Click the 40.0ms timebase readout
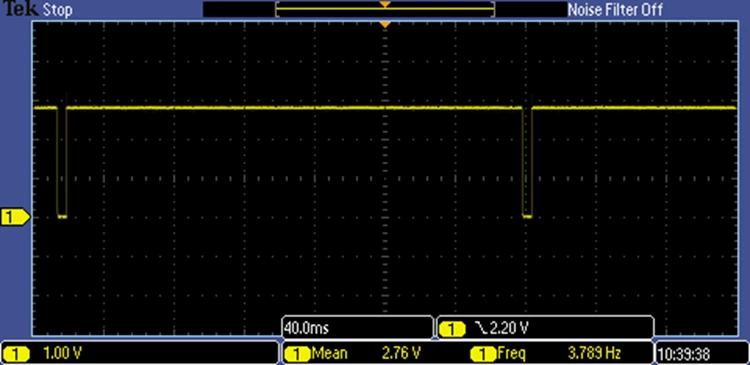Screen dimensions: 750x365 pyautogui.click(x=306, y=328)
